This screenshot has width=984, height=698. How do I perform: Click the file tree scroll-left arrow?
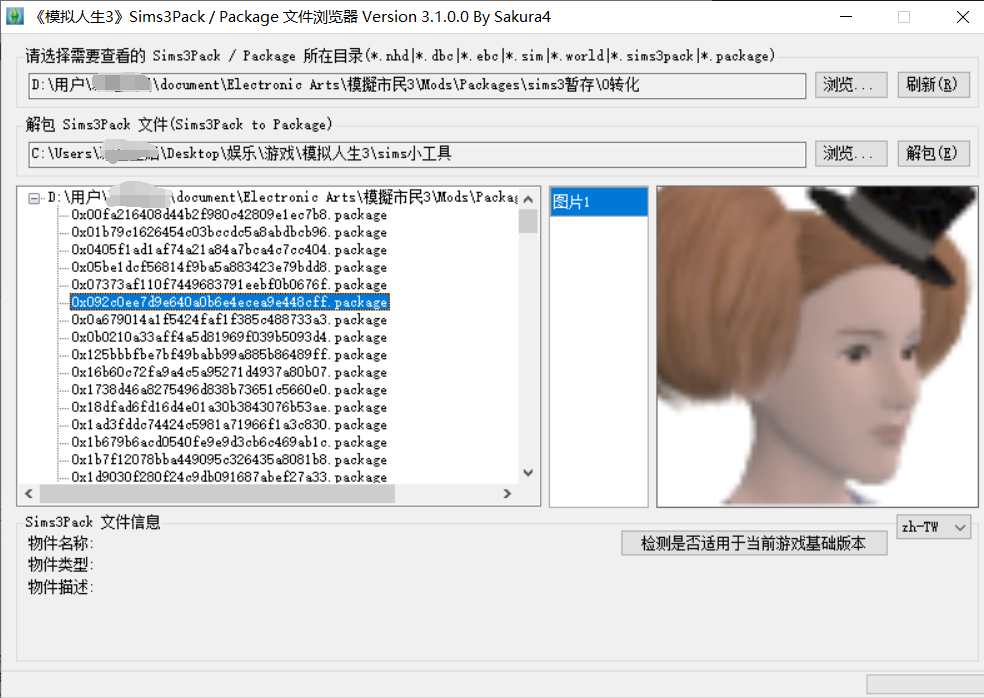28,493
